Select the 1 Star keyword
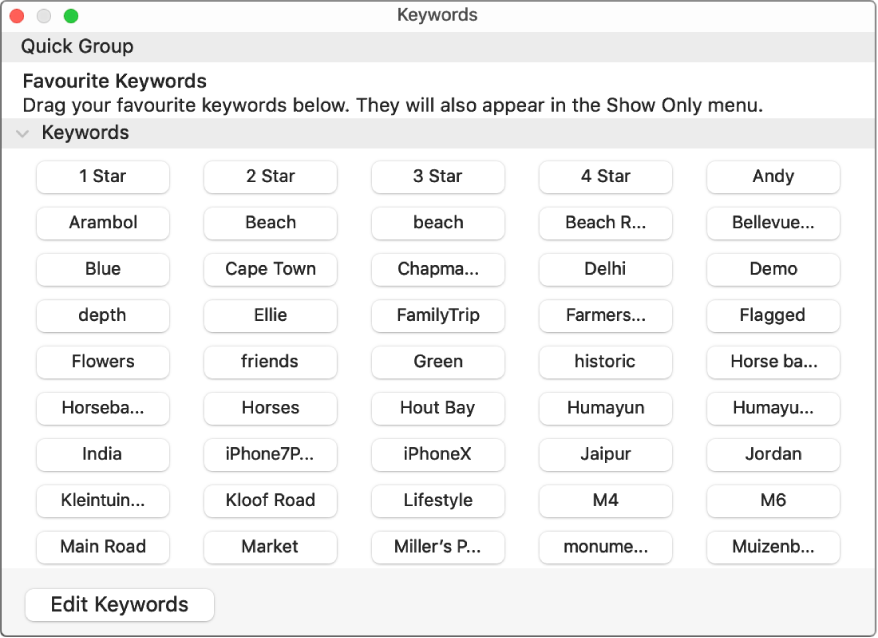This screenshot has width=878, height=638. click(x=102, y=177)
